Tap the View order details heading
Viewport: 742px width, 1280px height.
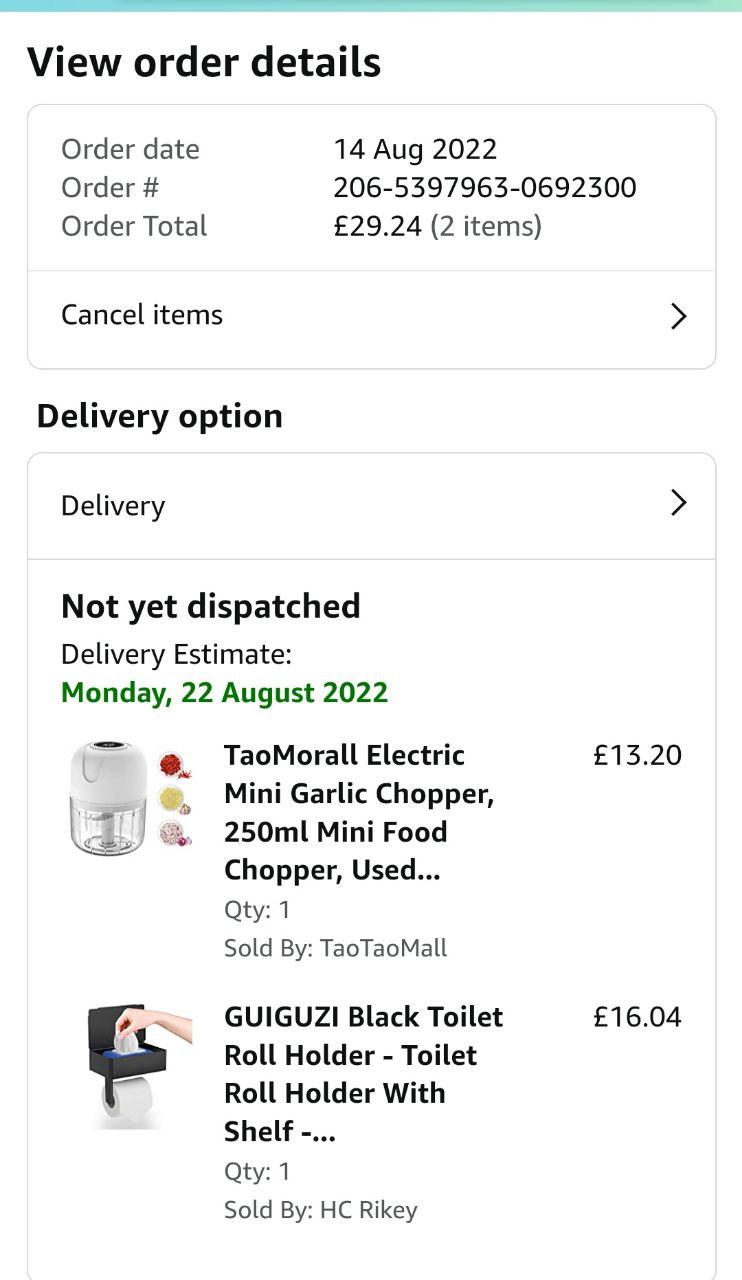pos(204,62)
